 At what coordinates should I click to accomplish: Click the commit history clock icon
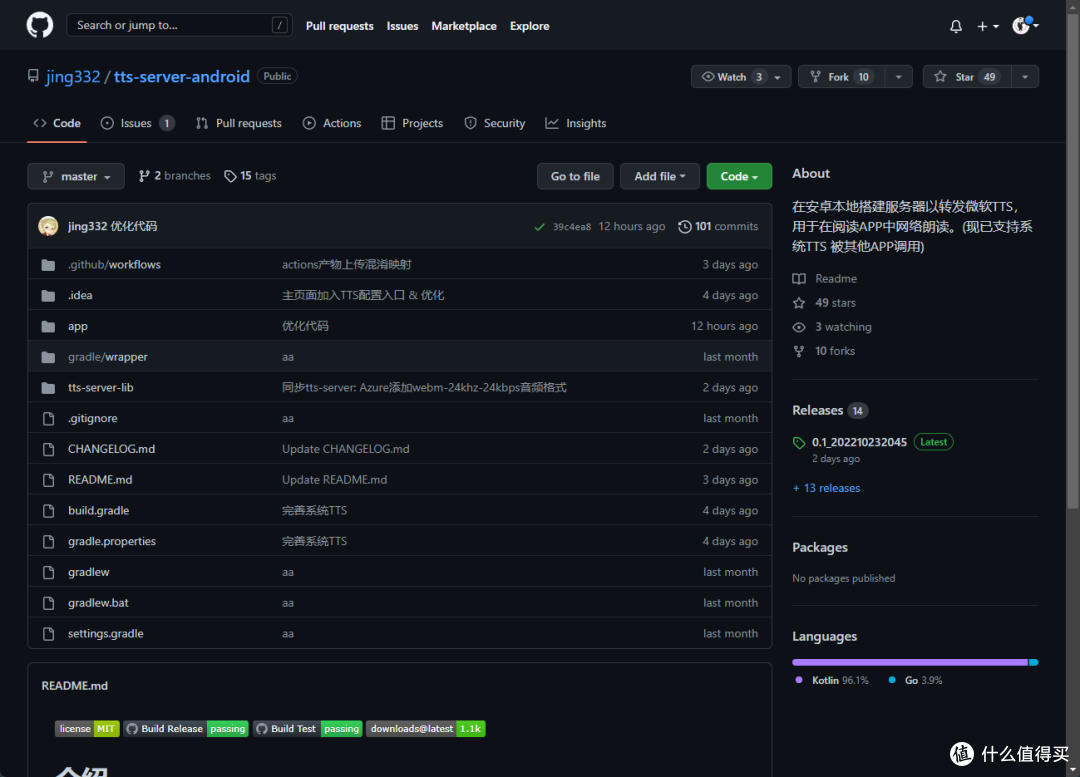click(684, 227)
